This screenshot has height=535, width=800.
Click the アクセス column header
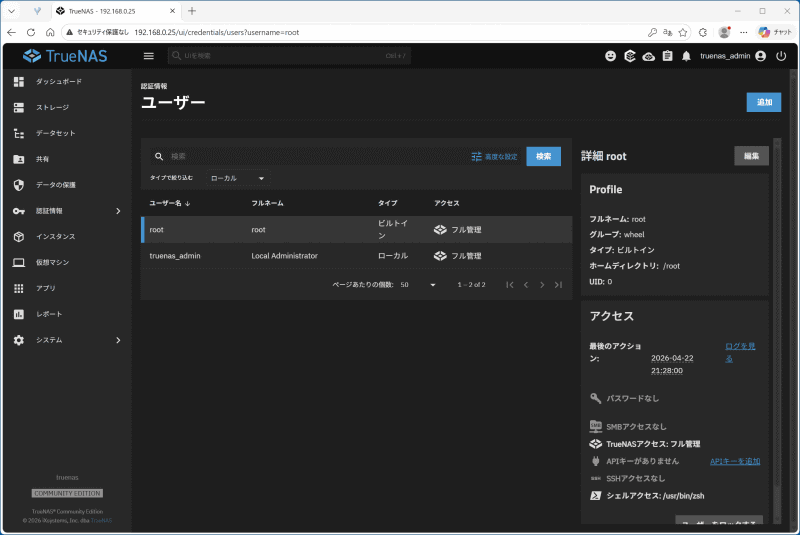[446, 203]
